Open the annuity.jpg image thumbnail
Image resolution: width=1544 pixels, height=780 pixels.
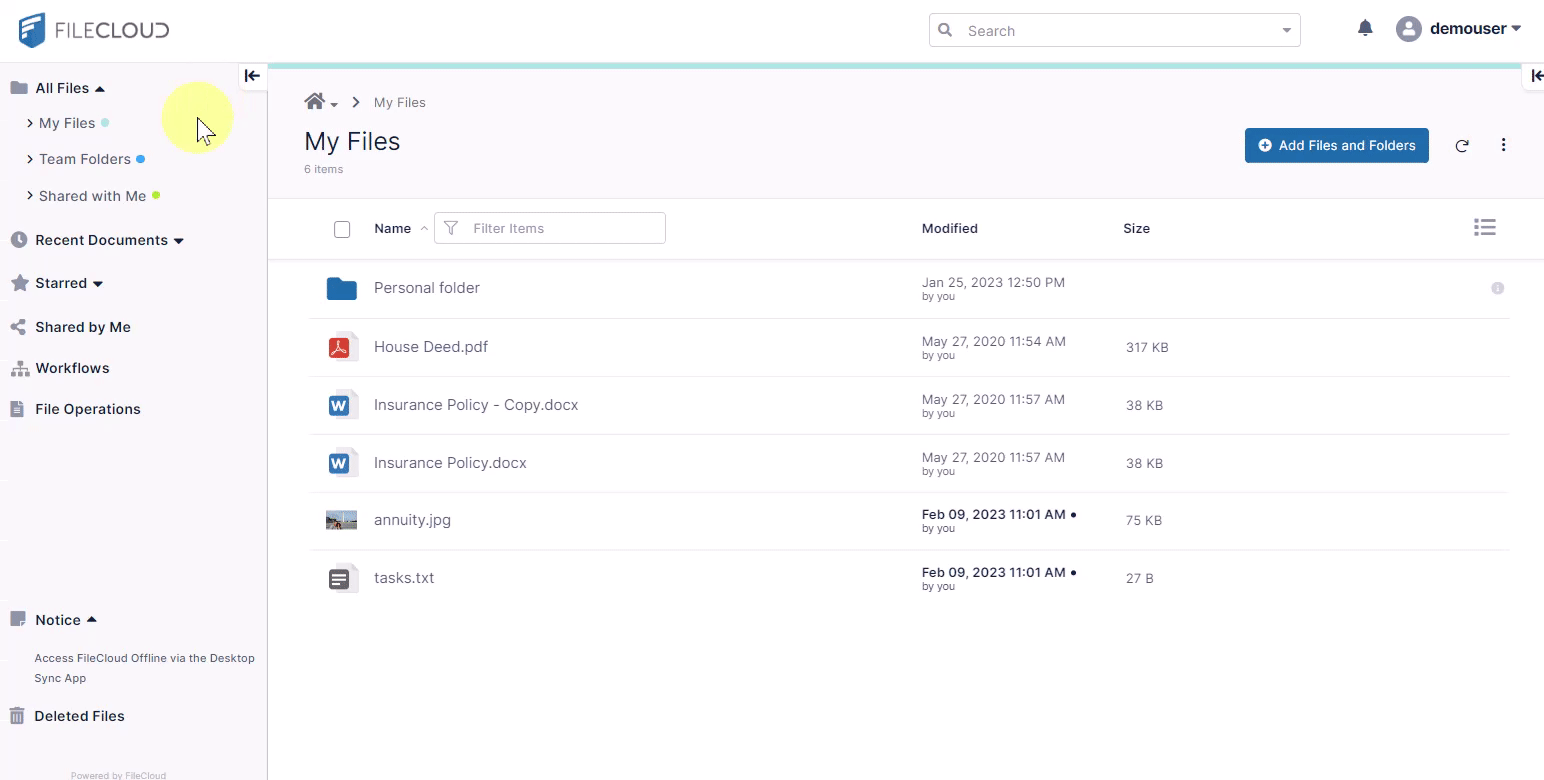341,520
